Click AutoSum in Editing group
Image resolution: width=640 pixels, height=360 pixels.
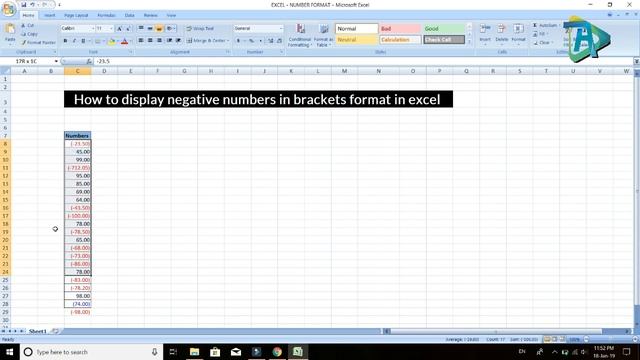point(545,25)
